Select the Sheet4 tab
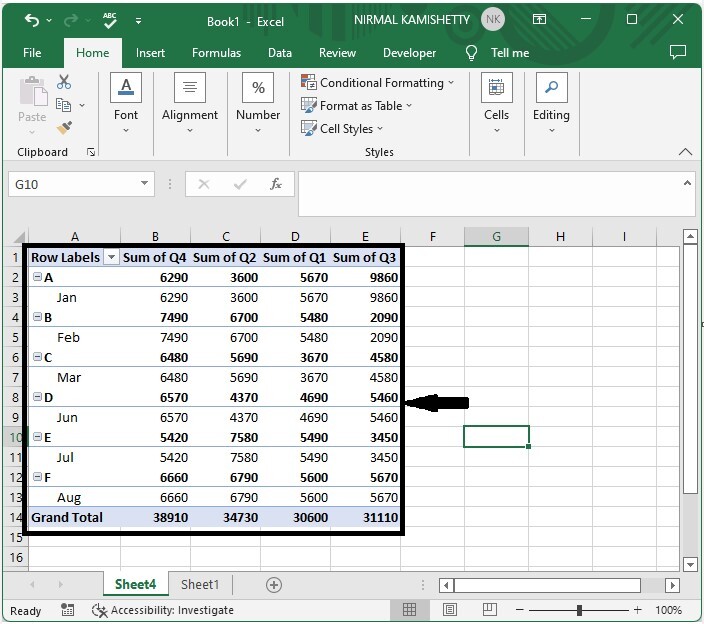 point(135,584)
